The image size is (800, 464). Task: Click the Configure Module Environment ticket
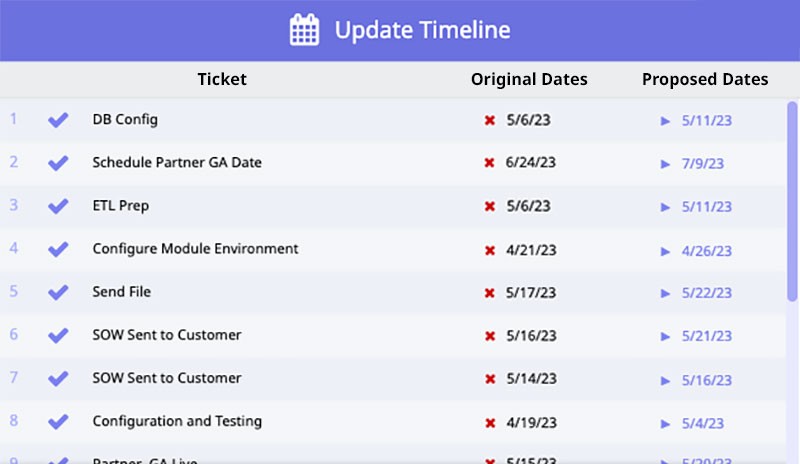195,249
